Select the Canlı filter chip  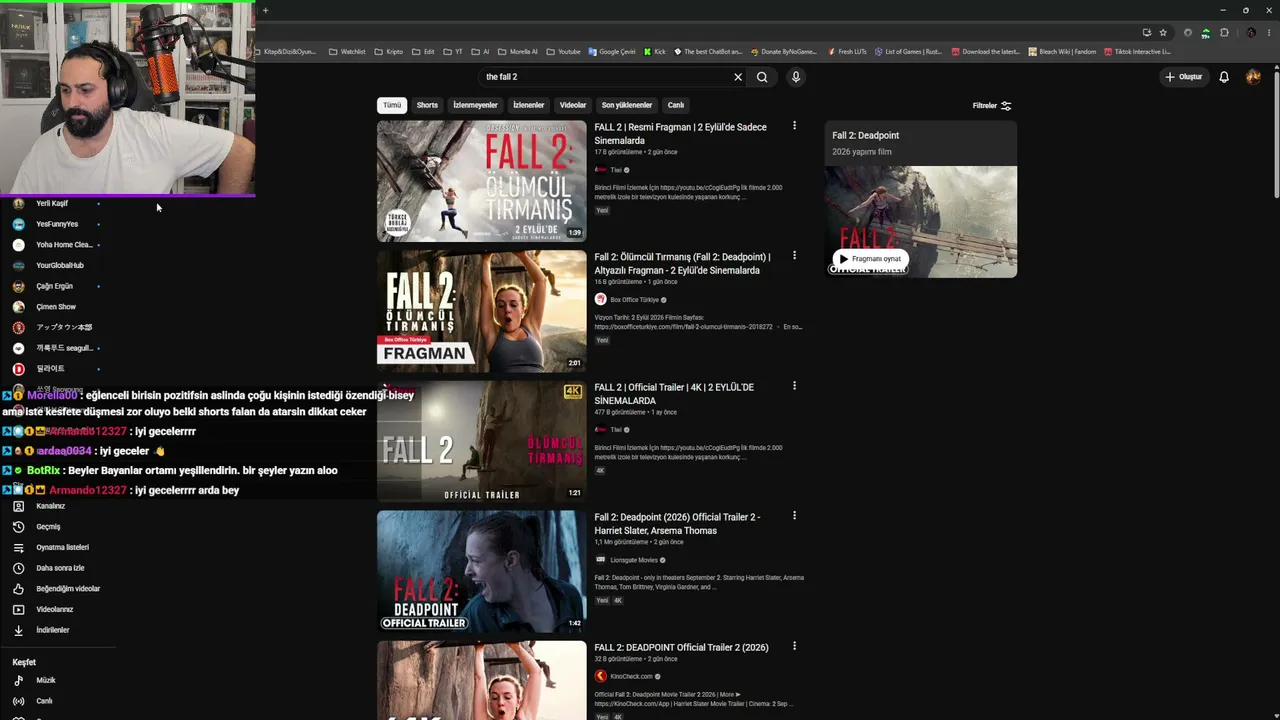pyautogui.click(x=676, y=105)
